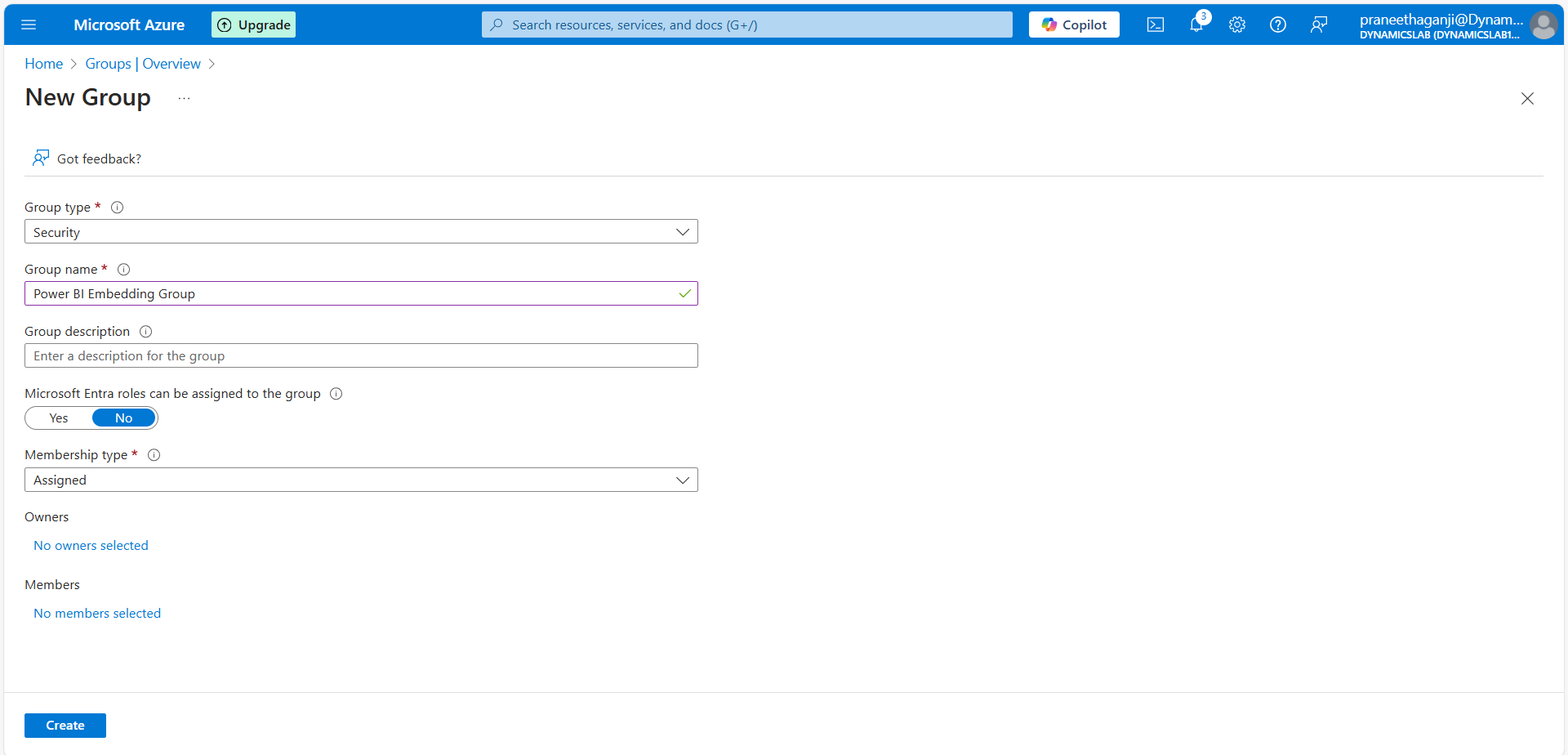The image size is (1568, 755).
Task: Open the New Group ellipsis menu
Action: coord(185,98)
